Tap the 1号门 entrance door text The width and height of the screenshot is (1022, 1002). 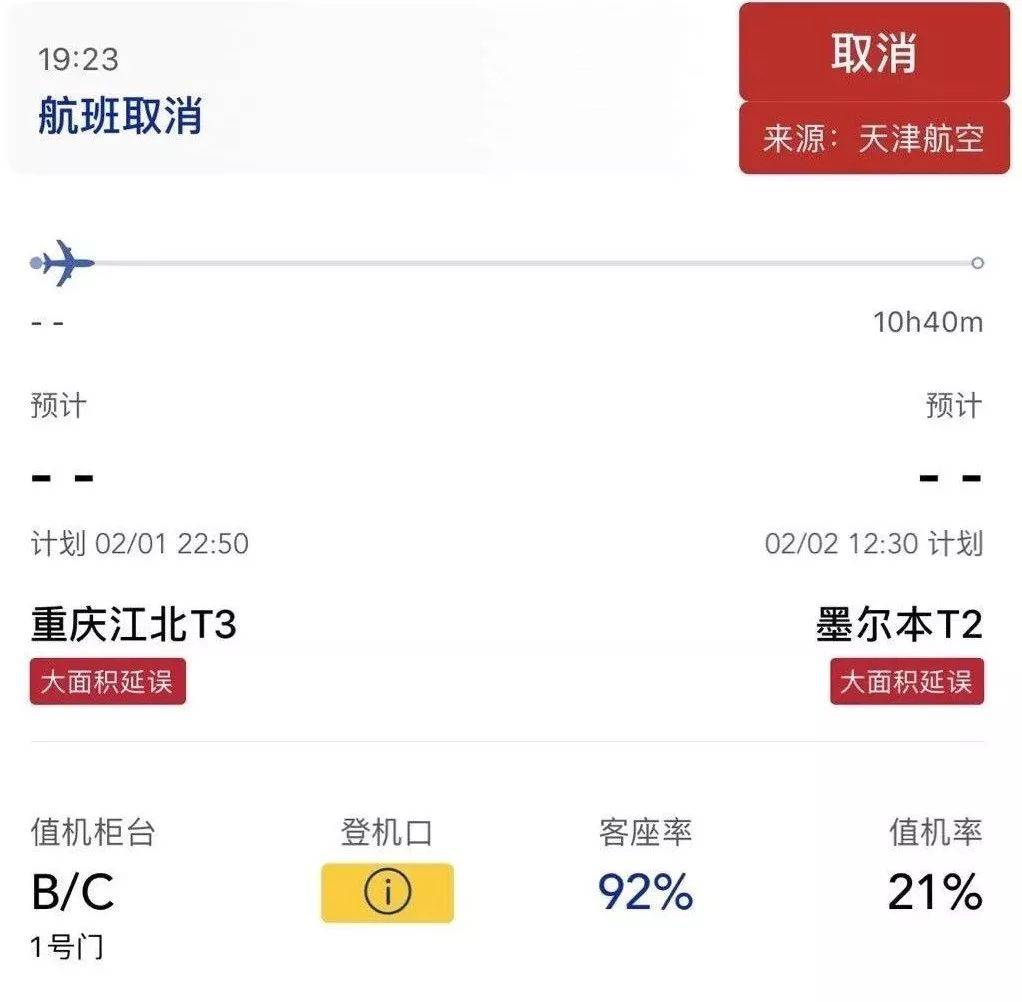(67, 948)
